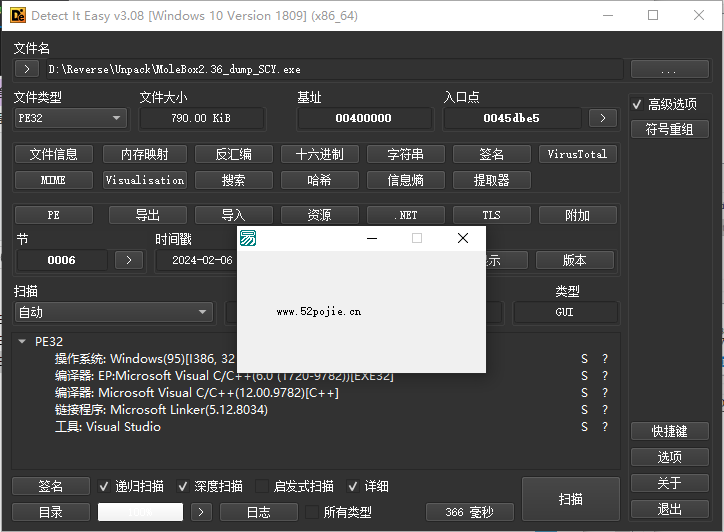
Task: Open the 自动 scan mode dropdown
Action: (114, 312)
